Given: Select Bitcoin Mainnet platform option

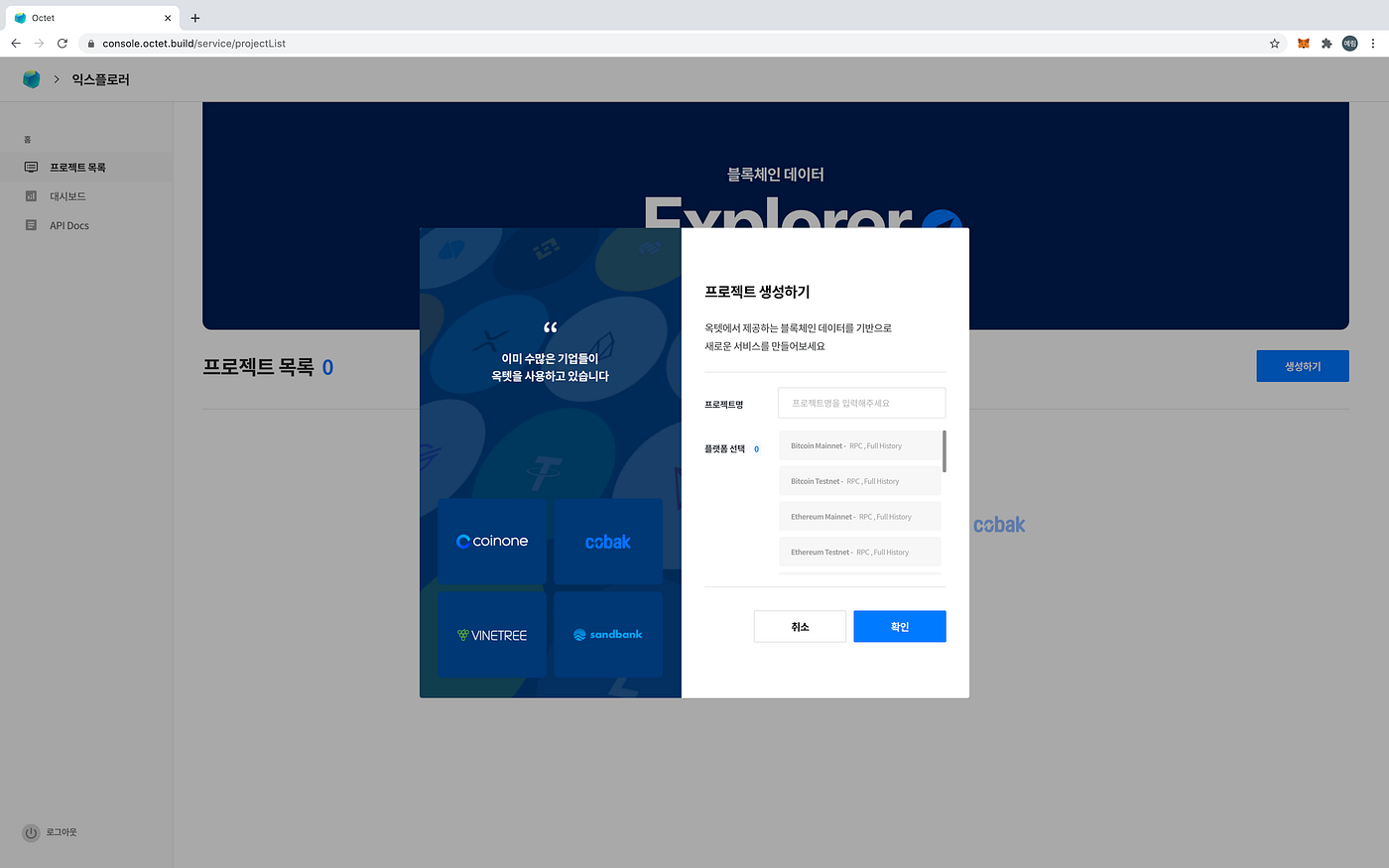Looking at the screenshot, I should pyautogui.click(x=859, y=445).
